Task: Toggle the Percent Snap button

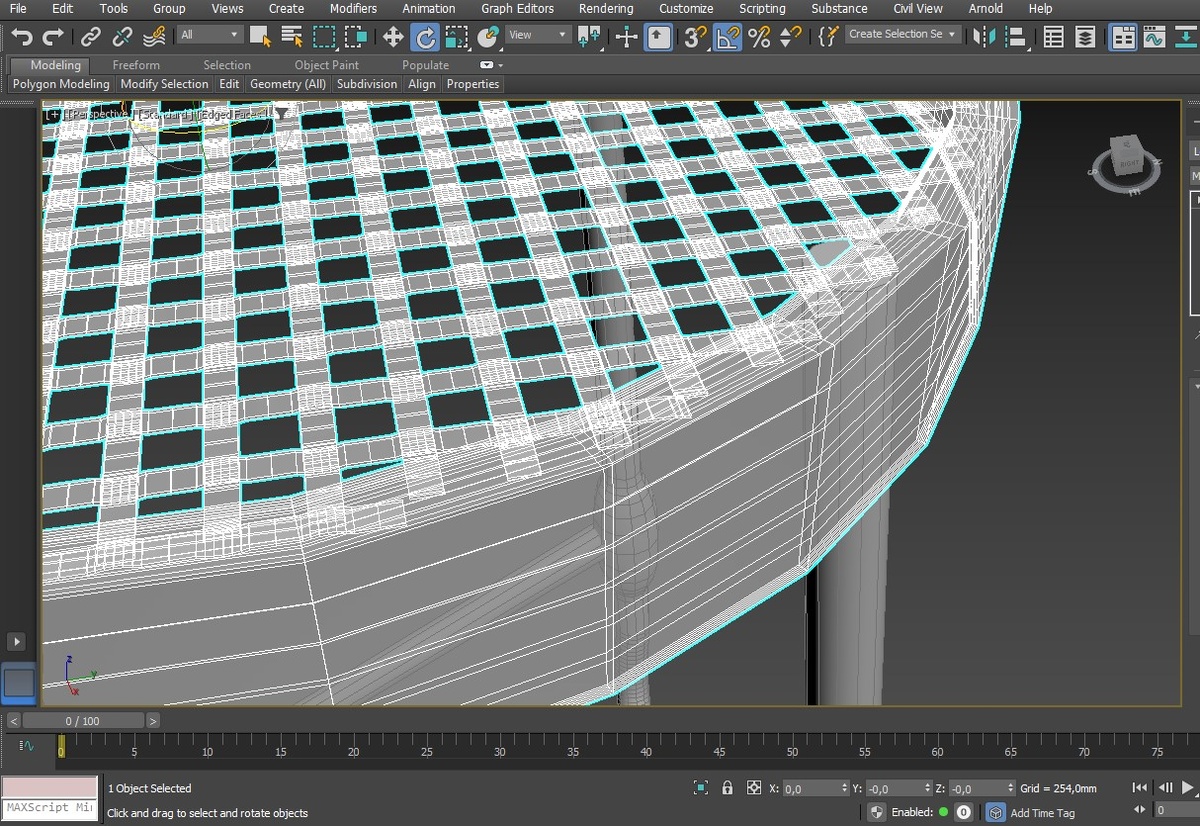Action: [759, 37]
